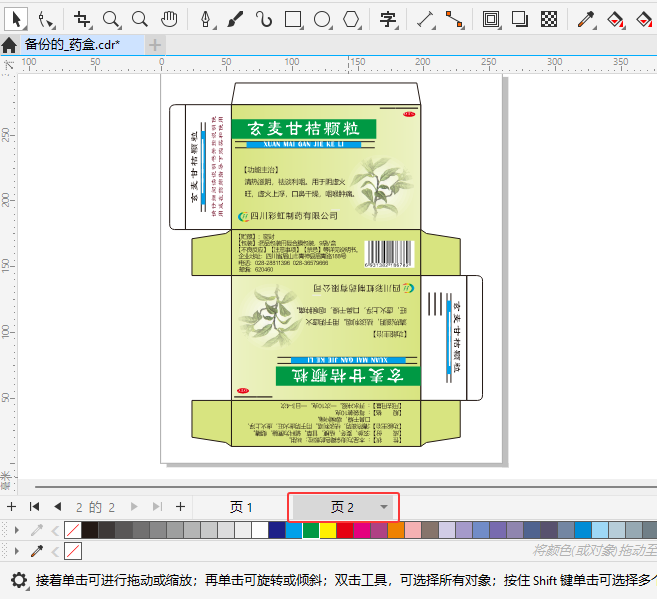Select the Ellipse tool
Image resolution: width=657 pixels, height=599 pixels.
pos(323,19)
